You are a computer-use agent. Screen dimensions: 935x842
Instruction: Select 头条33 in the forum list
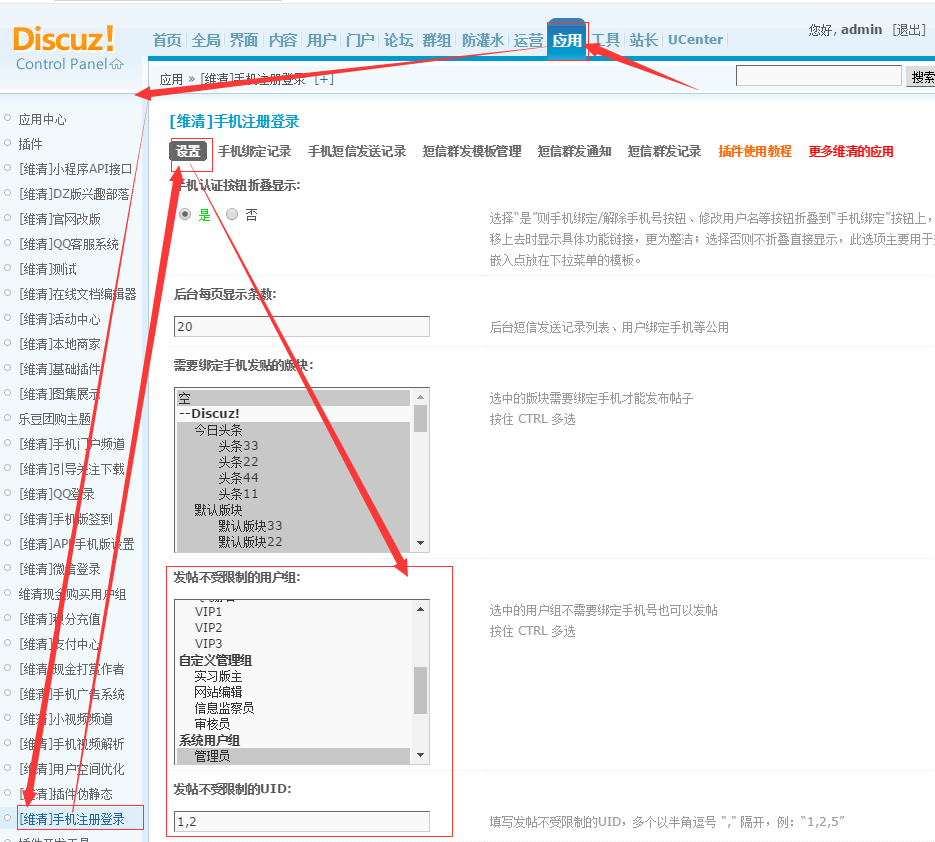pos(293,446)
